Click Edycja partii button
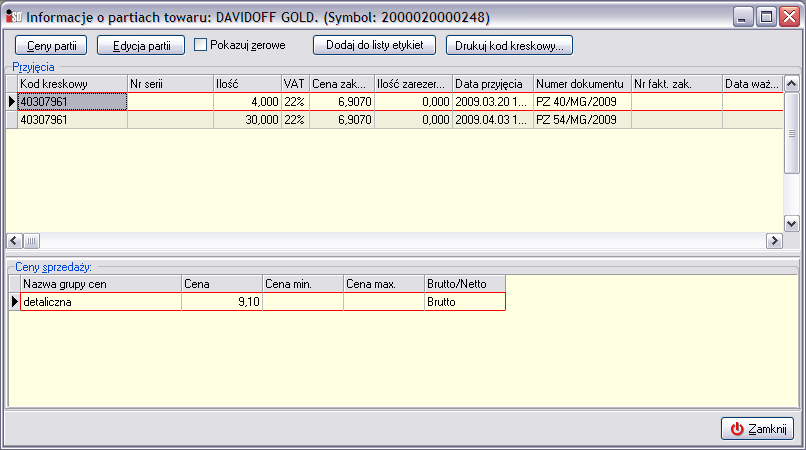The height and width of the screenshot is (450, 806). pos(141,45)
